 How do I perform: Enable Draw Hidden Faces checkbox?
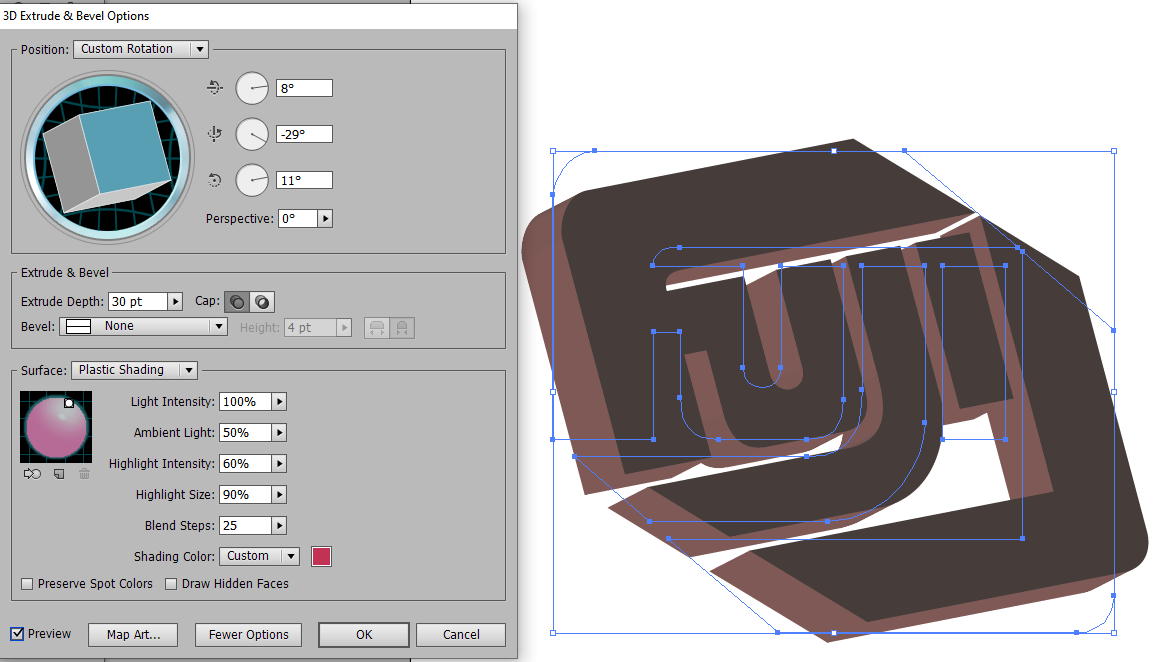[x=171, y=584]
